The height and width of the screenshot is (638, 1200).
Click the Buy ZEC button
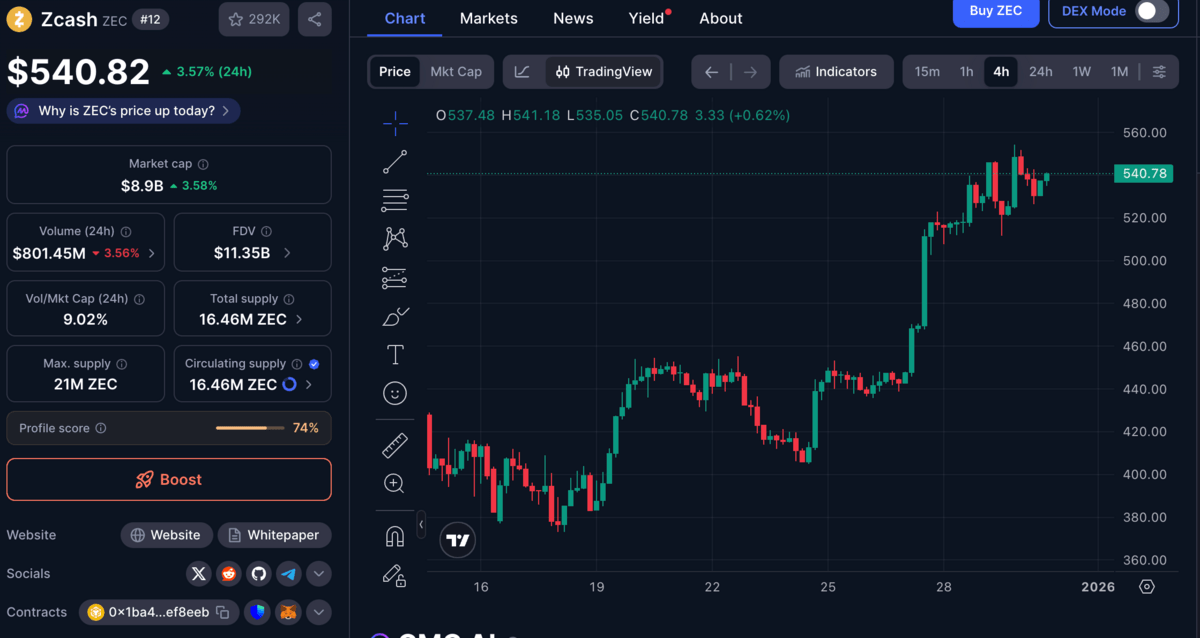pyautogui.click(x=995, y=12)
